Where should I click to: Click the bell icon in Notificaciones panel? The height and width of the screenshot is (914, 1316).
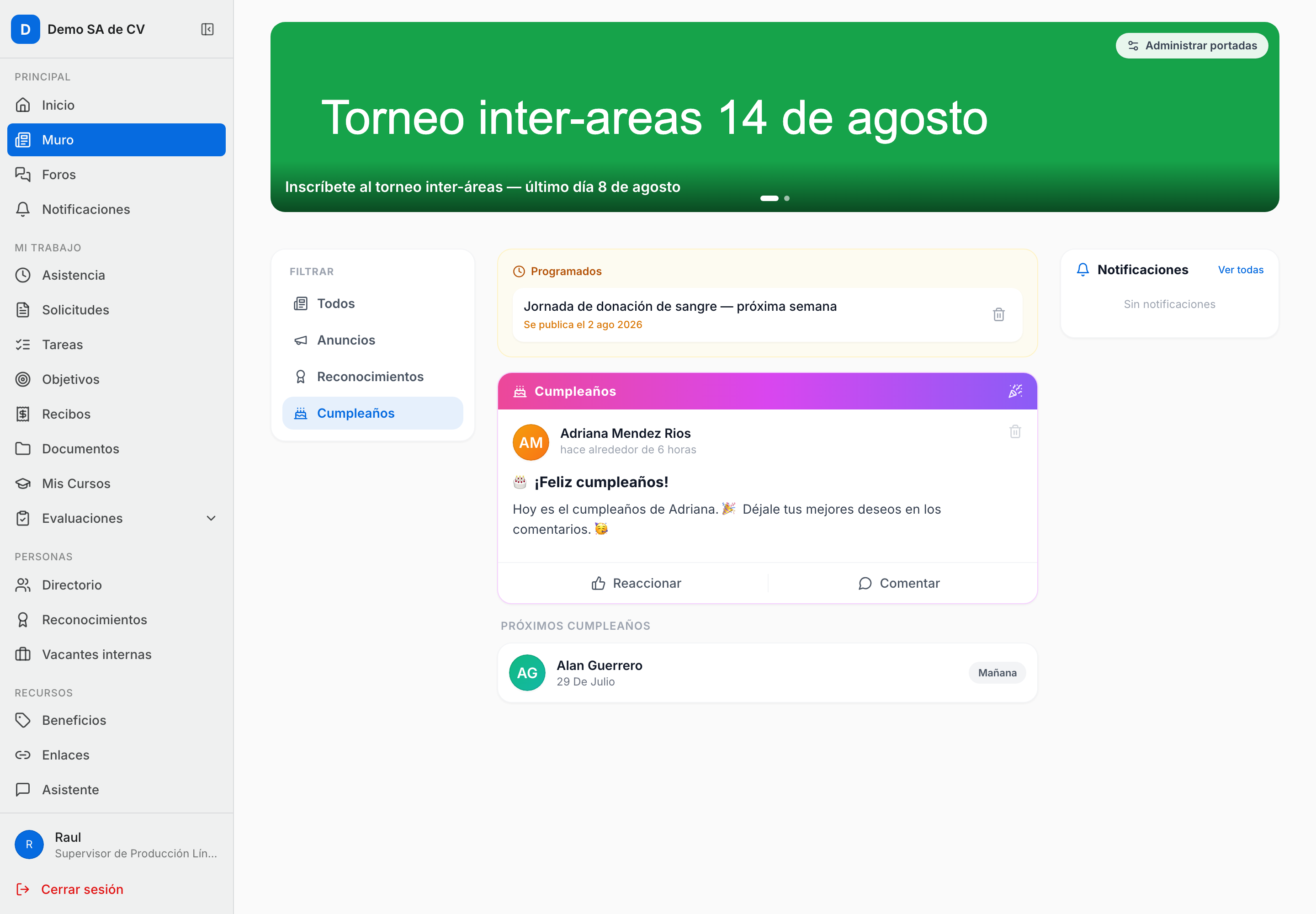(1083, 270)
